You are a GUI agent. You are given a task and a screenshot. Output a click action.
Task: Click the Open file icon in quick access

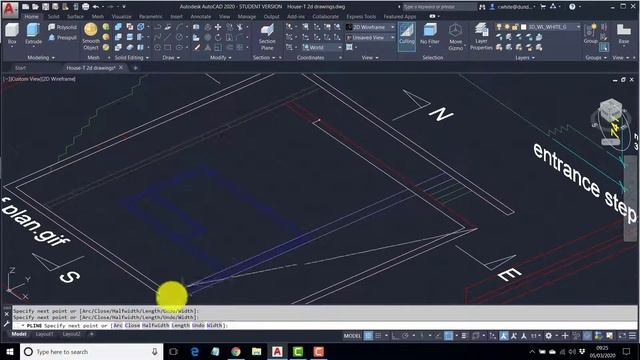[x=36, y=7]
